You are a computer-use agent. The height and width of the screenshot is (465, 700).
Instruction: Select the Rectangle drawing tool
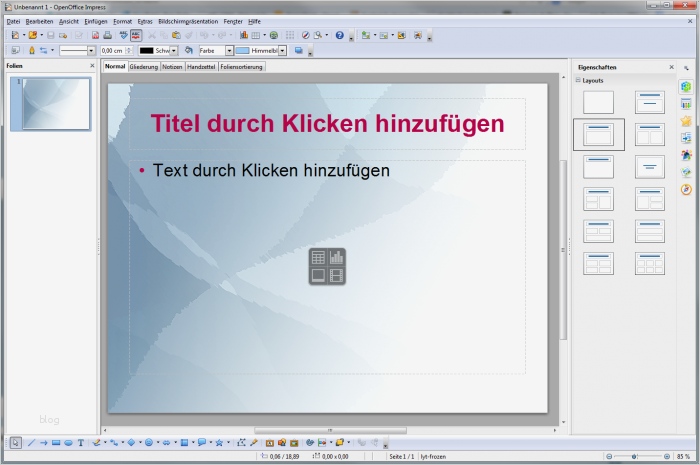click(x=56, y=443)
